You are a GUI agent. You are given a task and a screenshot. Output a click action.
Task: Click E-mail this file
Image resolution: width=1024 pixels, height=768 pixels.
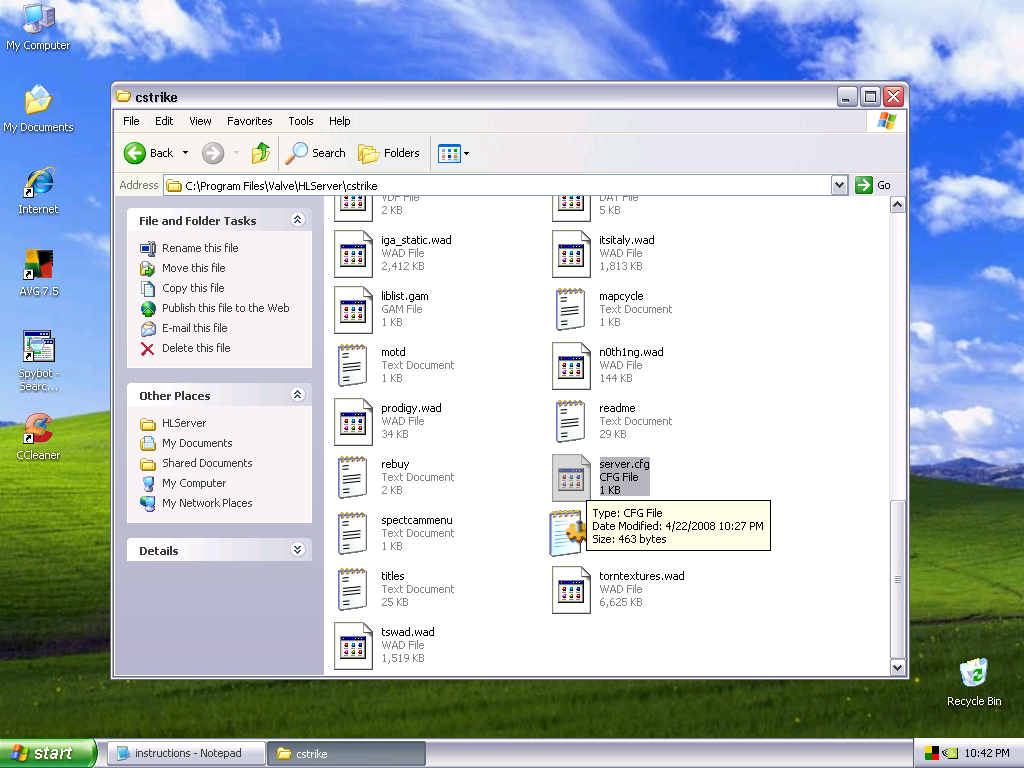[195, 328]
